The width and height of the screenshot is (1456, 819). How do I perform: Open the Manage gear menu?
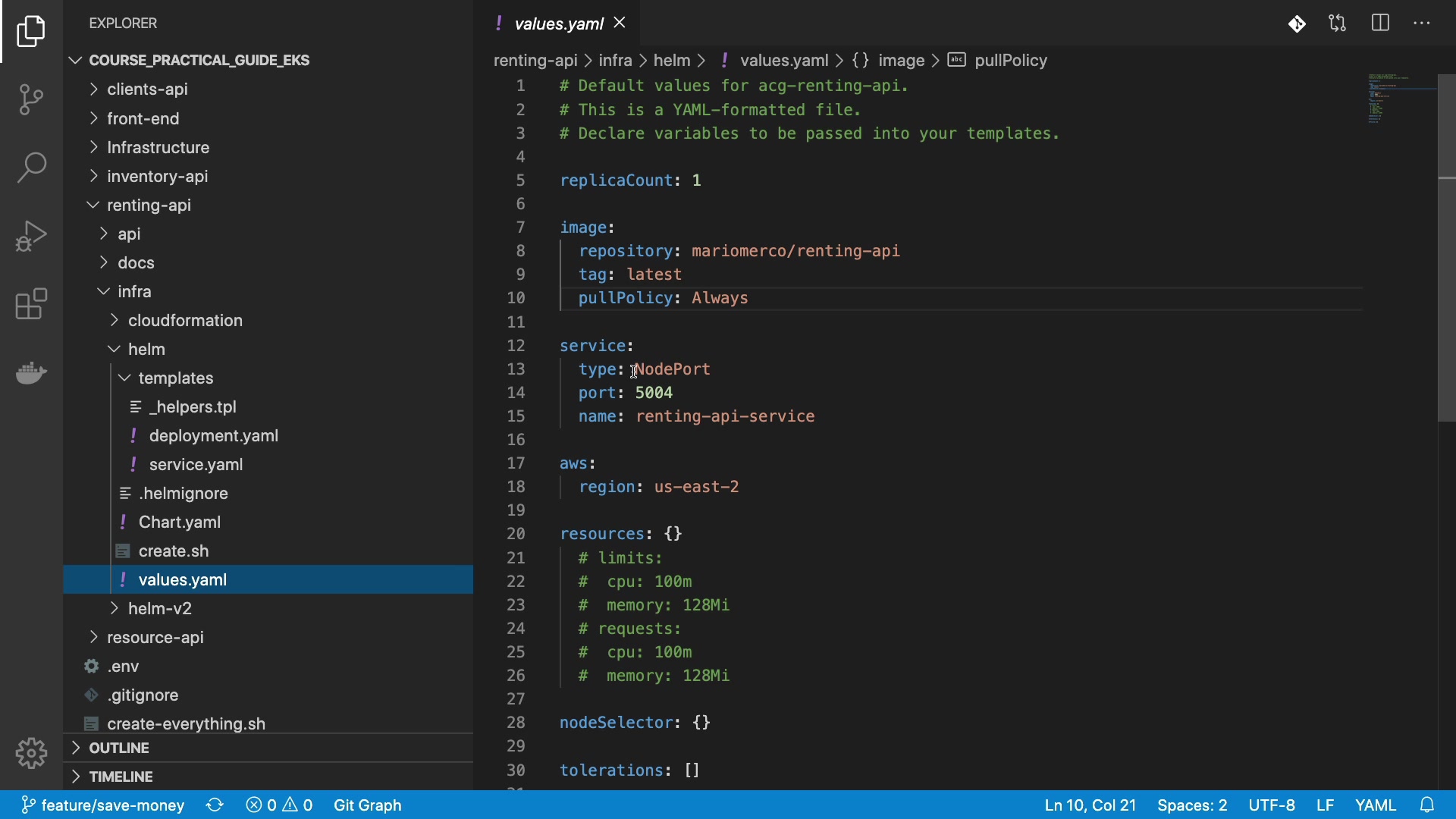[31, 753]
